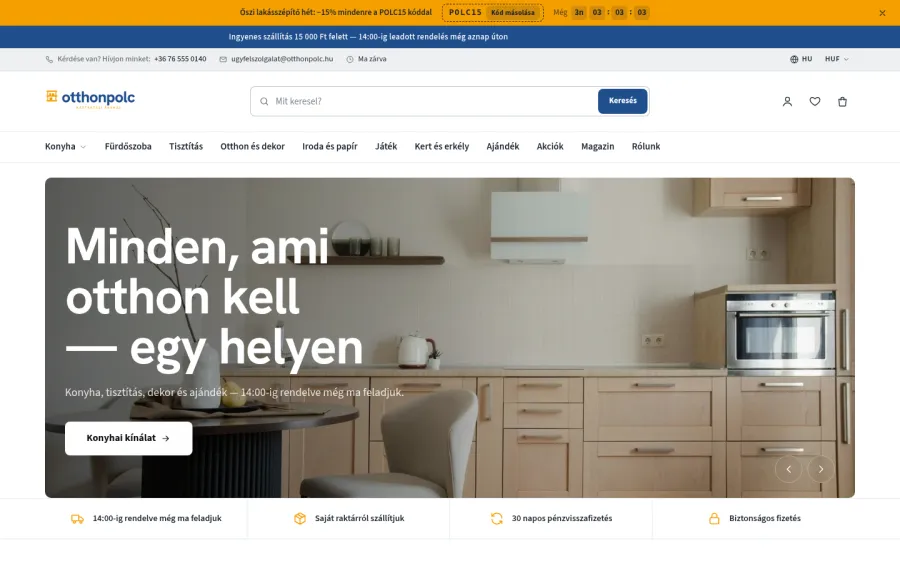Open the Akciók menu item
Screen dimensions: 900x563
(550, 146)
